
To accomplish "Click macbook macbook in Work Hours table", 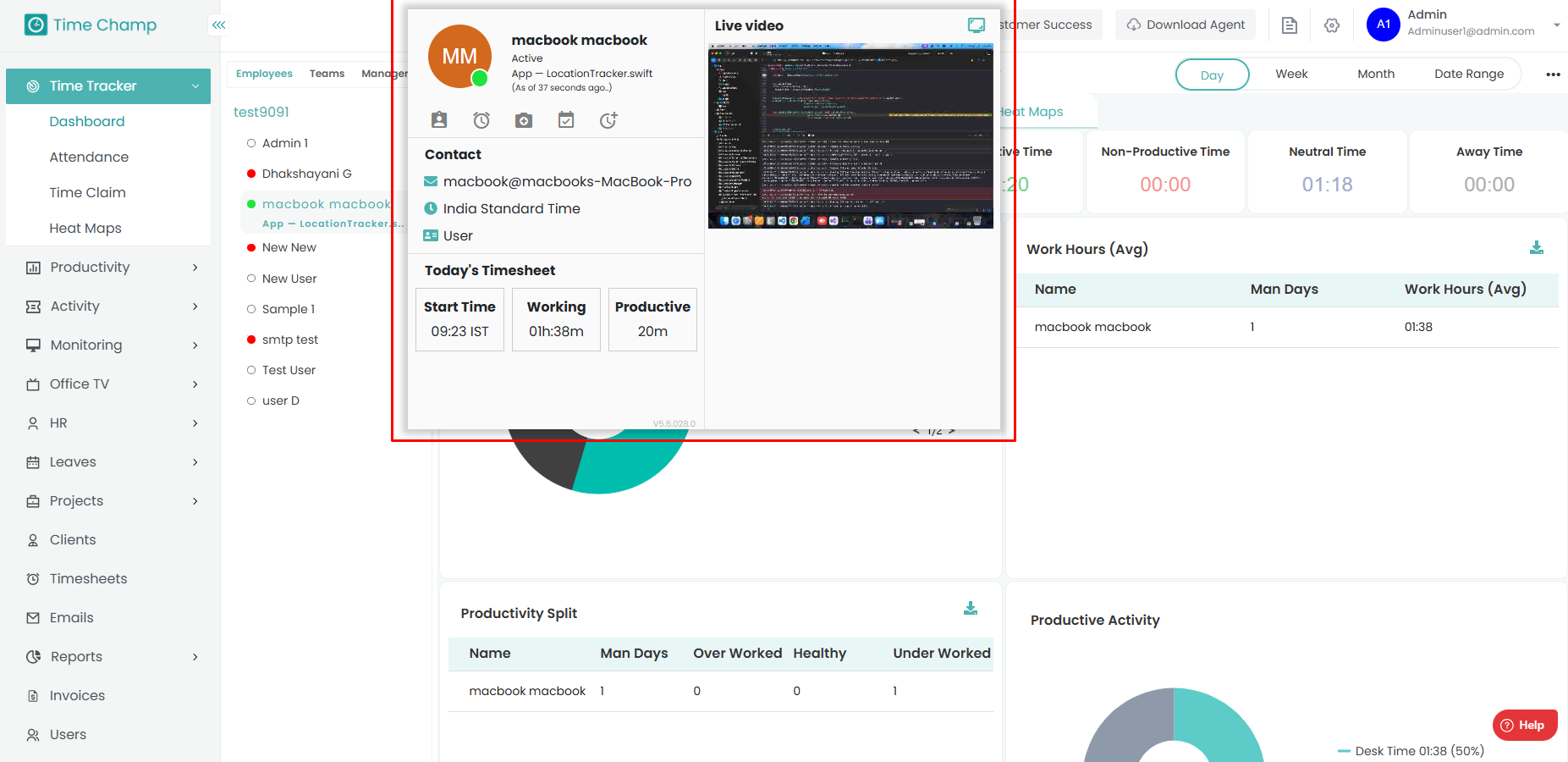I will (x=1092, y=327).
